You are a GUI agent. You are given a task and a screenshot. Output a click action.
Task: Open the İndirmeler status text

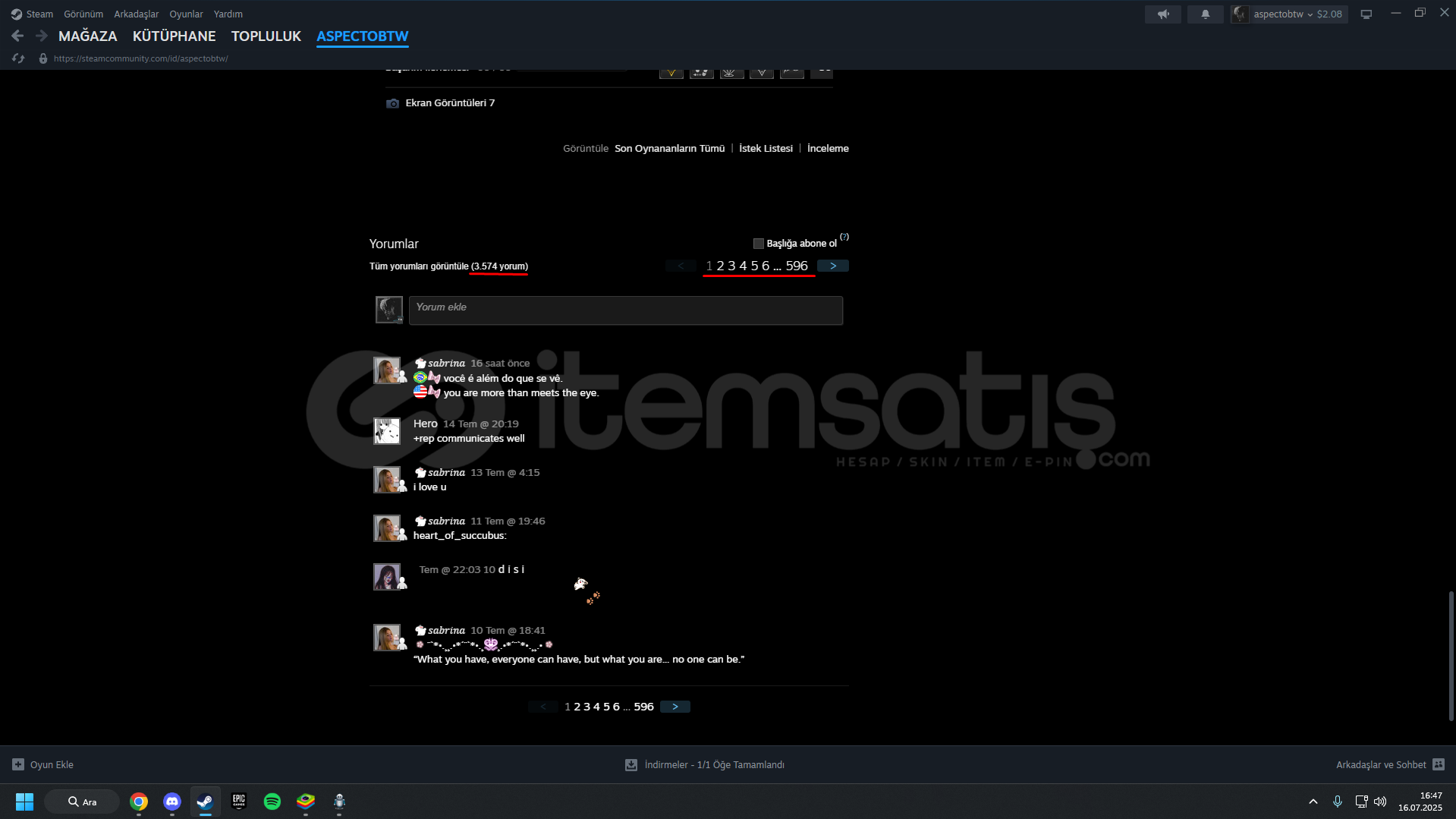click(x=714, y=764)
